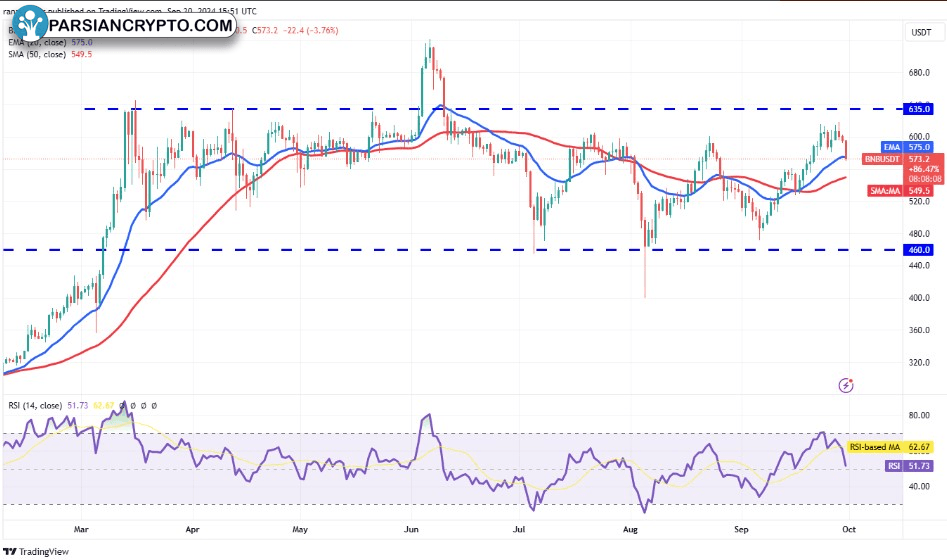Image resolution: width=947 pixels, height=560 pixels.
Task: Click the Aug label on time axis
Action: 630,525
